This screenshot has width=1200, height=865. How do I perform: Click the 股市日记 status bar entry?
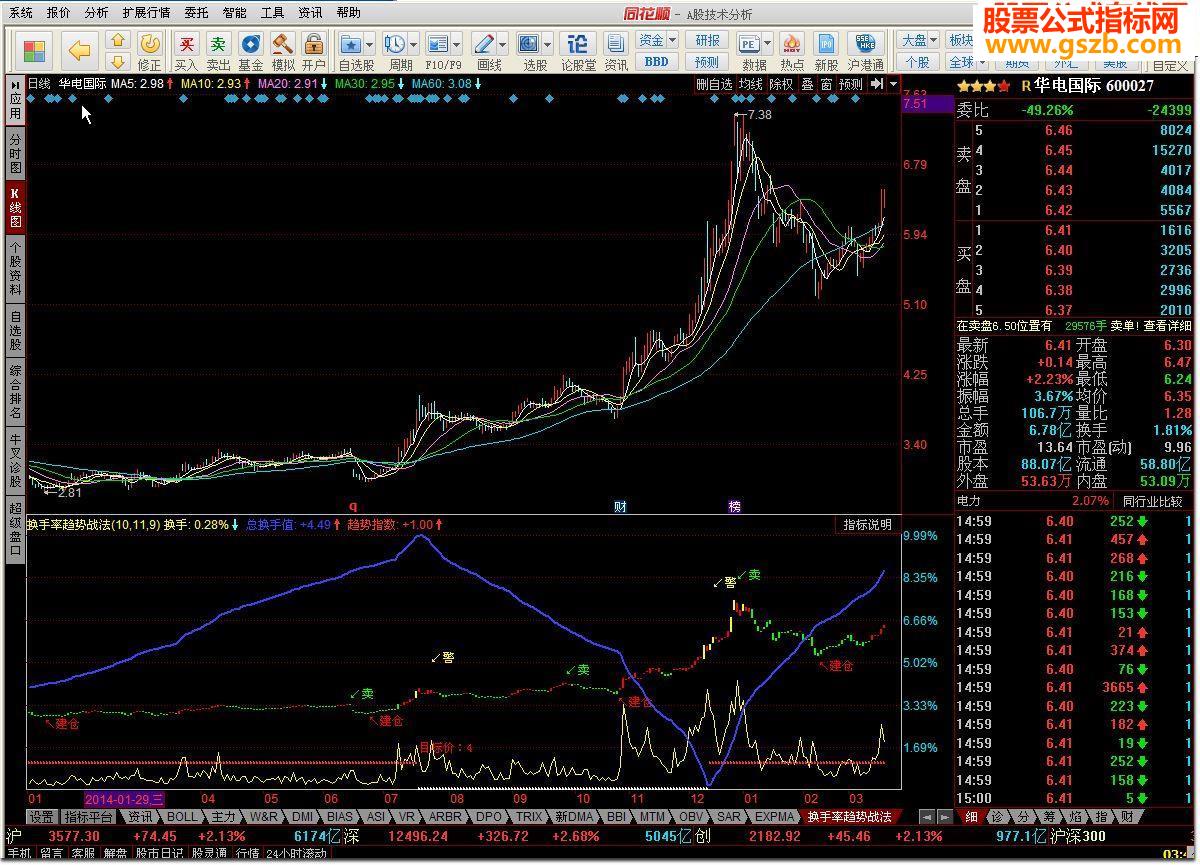[x=159, y=854]
